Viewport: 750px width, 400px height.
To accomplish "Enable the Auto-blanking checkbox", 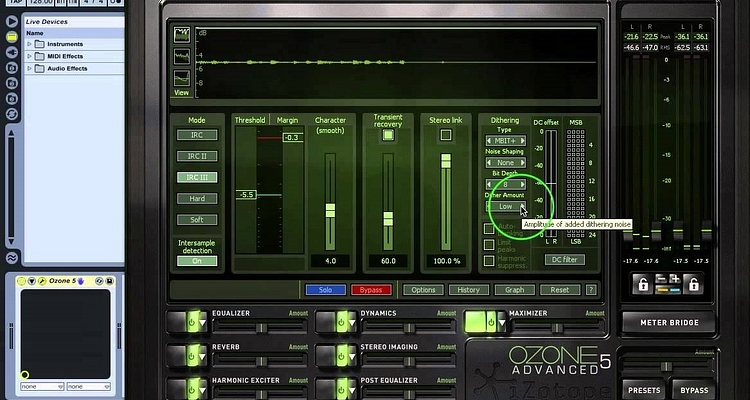I will point(489,228).
